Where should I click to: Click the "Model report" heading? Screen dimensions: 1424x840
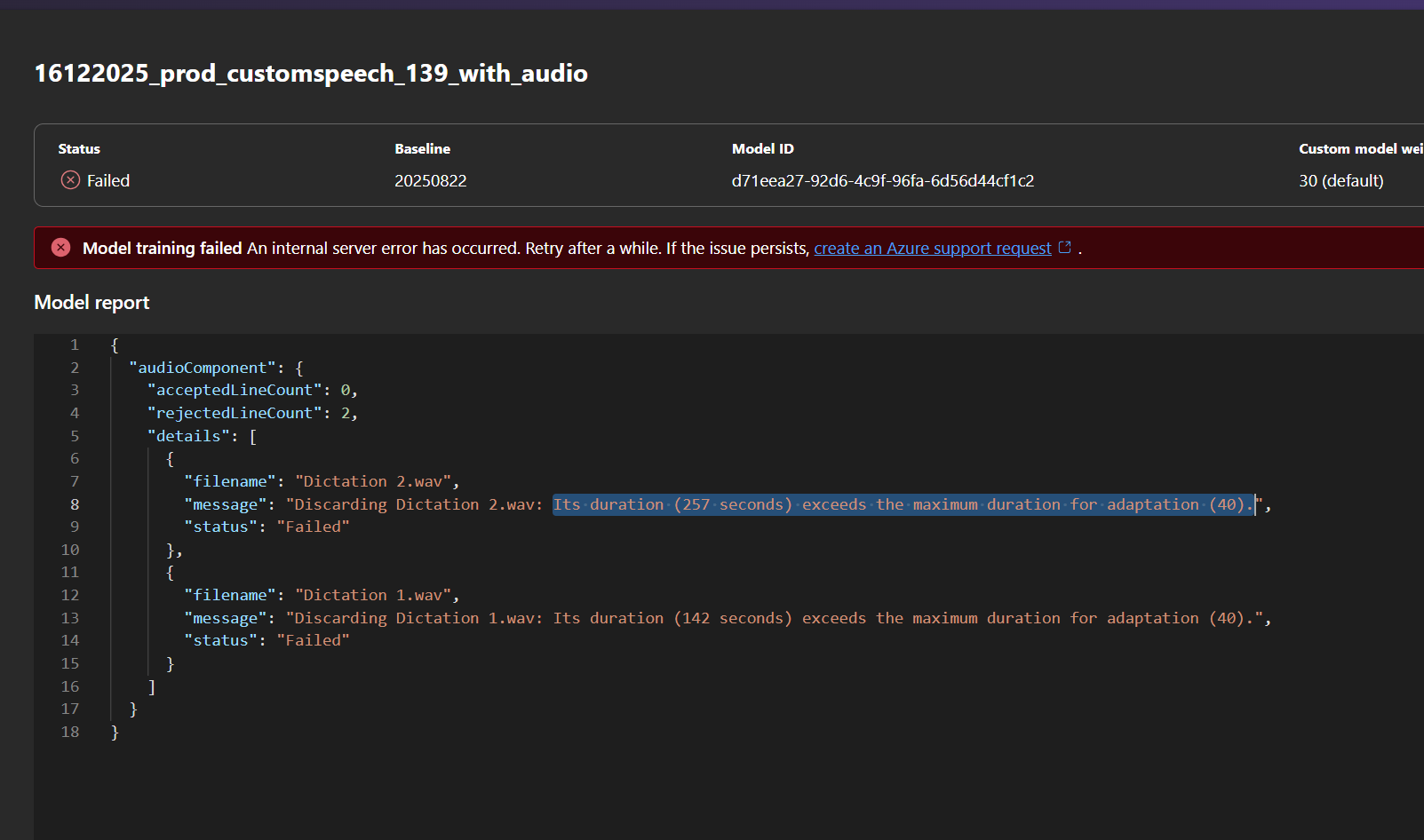(91, 303)
